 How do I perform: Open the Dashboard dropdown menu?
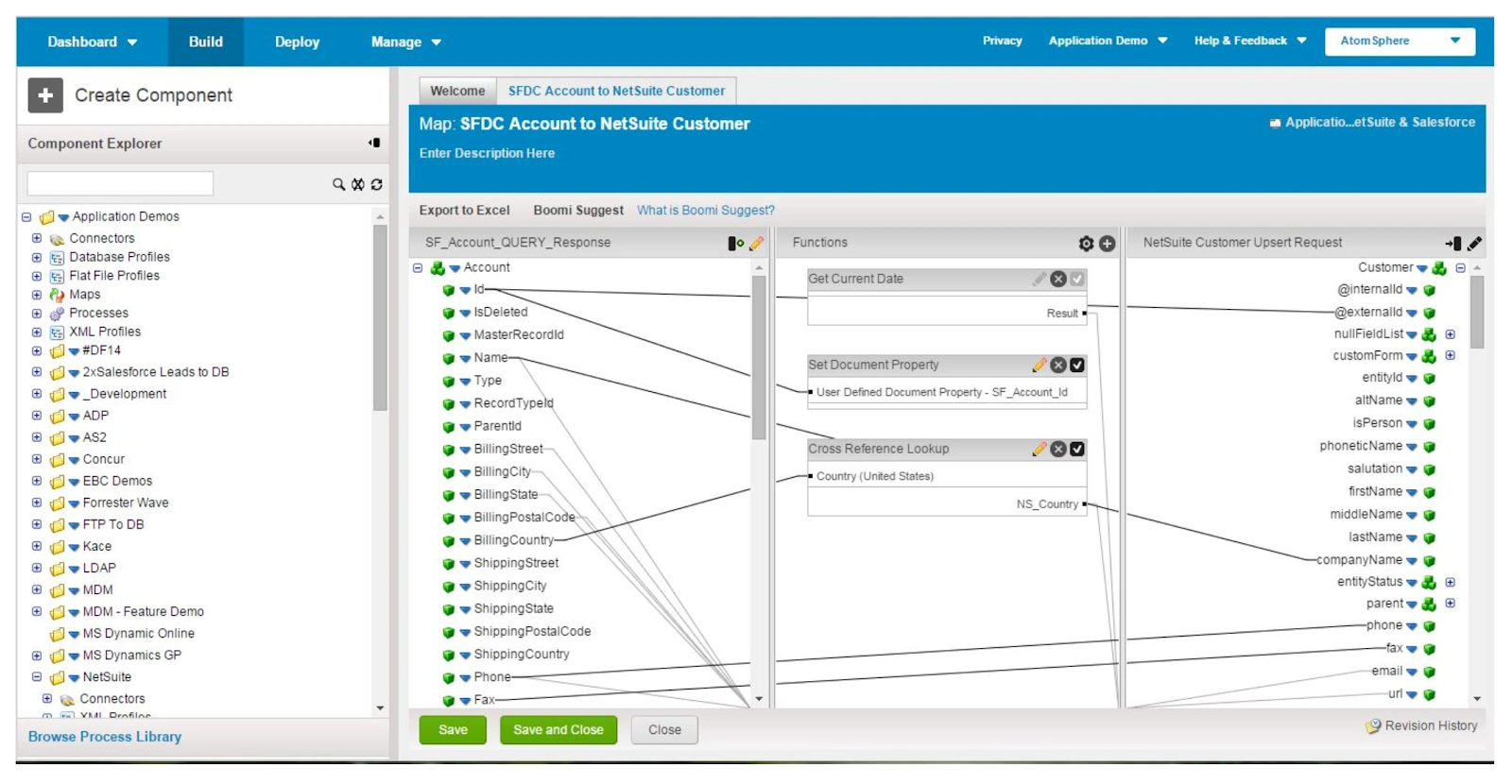pos(93,42)
